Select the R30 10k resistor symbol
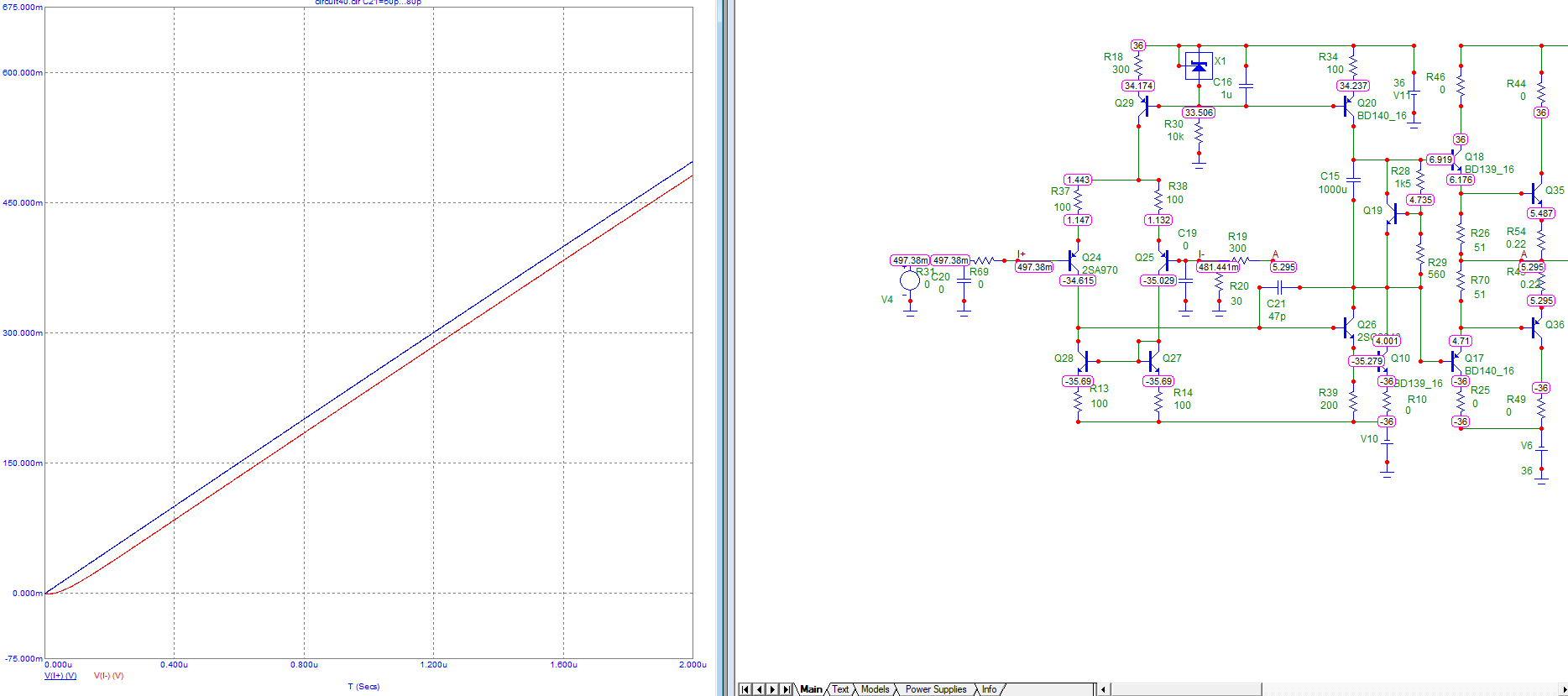This screenshot has width=1568, height=696. (1199, 133)
